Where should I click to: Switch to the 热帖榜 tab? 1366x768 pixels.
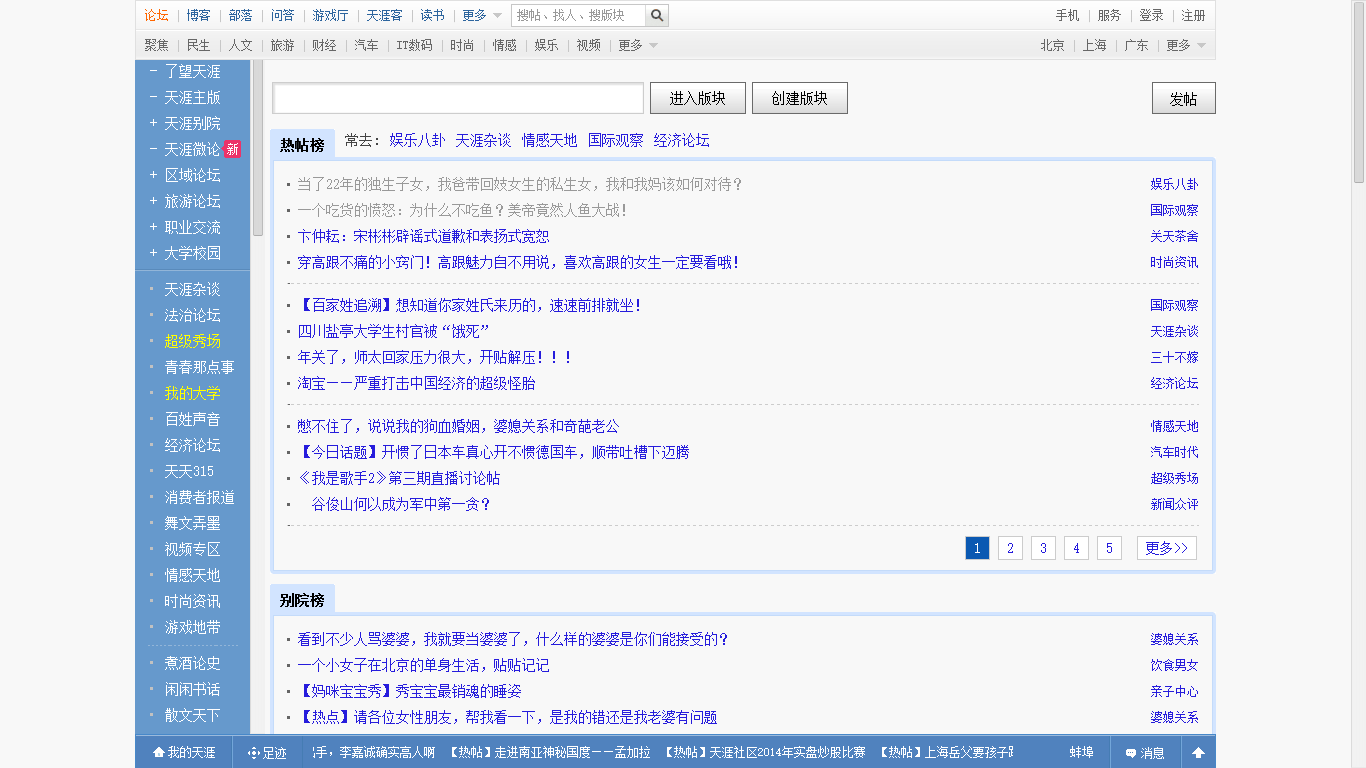(x=302, y=145)
